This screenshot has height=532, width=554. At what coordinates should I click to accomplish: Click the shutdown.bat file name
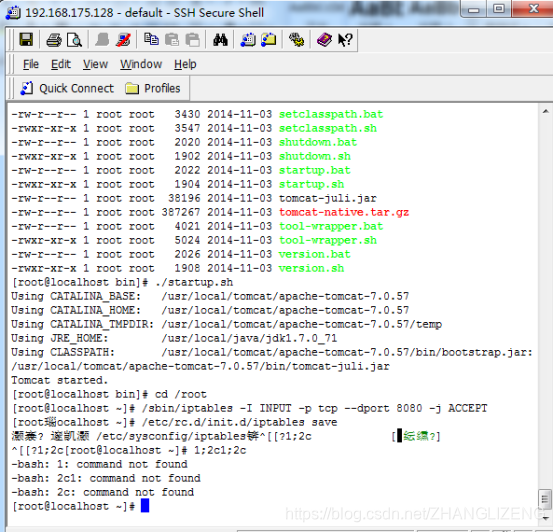pos(318,142)
